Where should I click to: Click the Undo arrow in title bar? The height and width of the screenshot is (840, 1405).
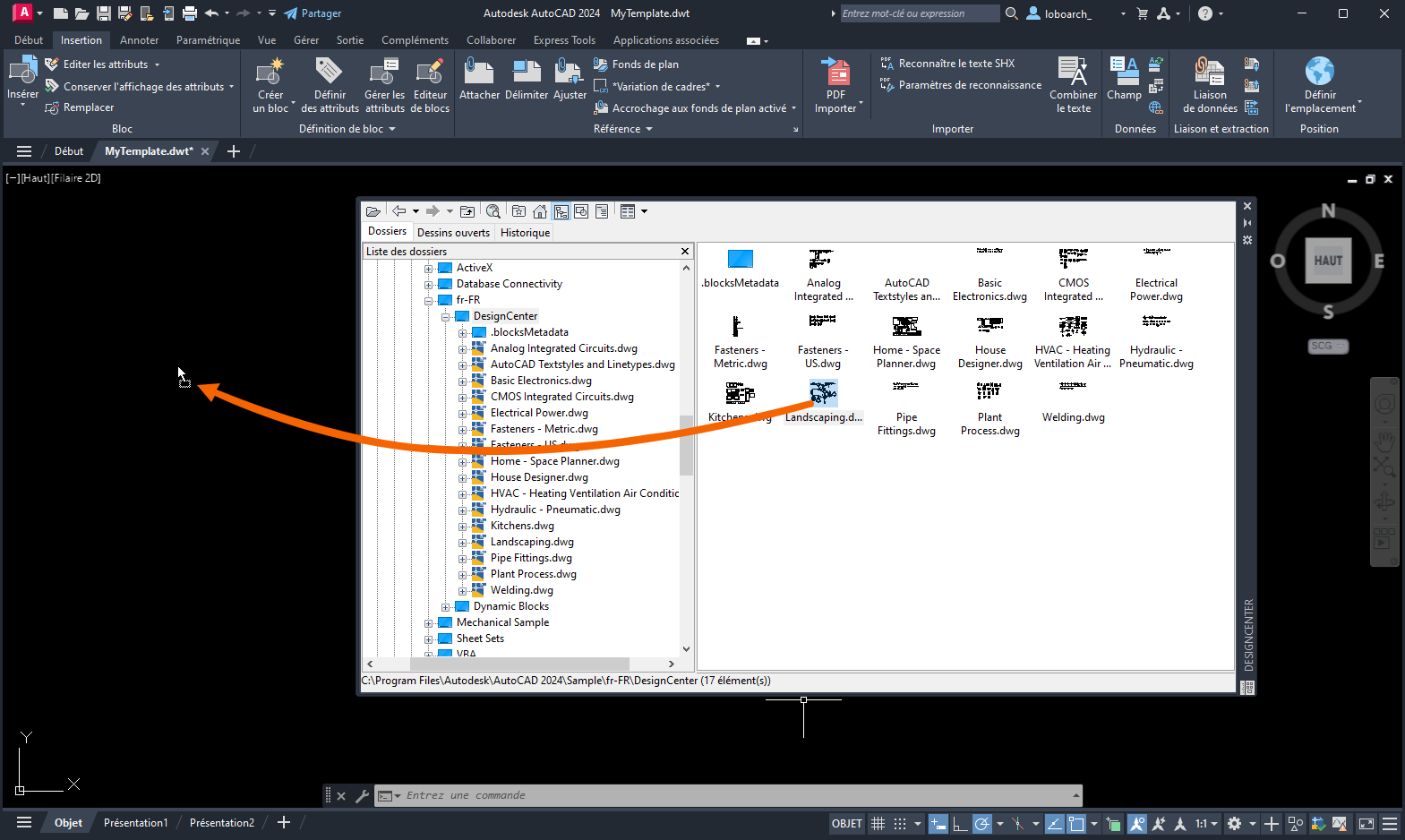211,13
